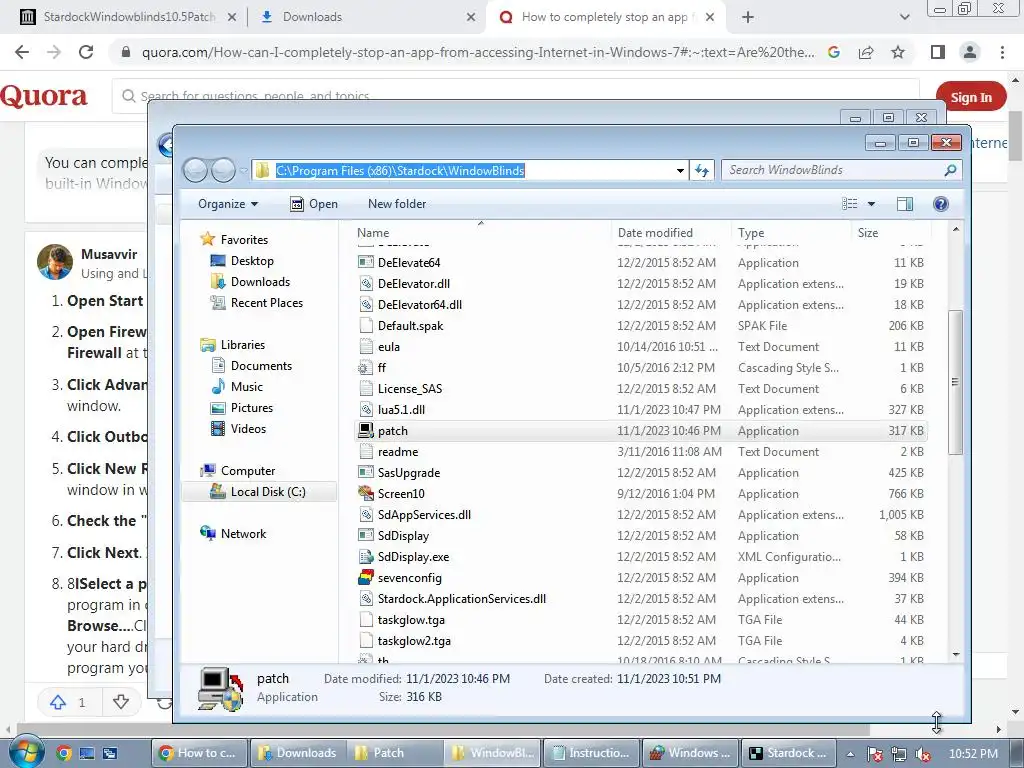The width and height of the screenshot is (1024, 768).
Task: Open Documents library
Action: (261, 366)
